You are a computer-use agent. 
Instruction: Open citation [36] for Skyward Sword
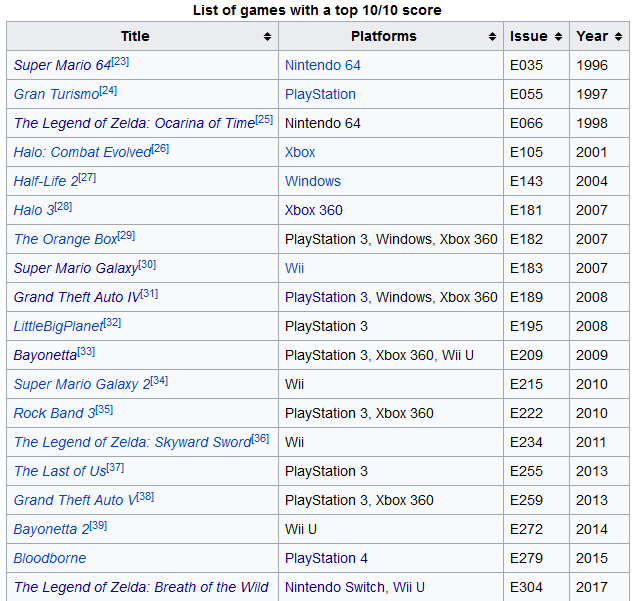pos(260,439)
